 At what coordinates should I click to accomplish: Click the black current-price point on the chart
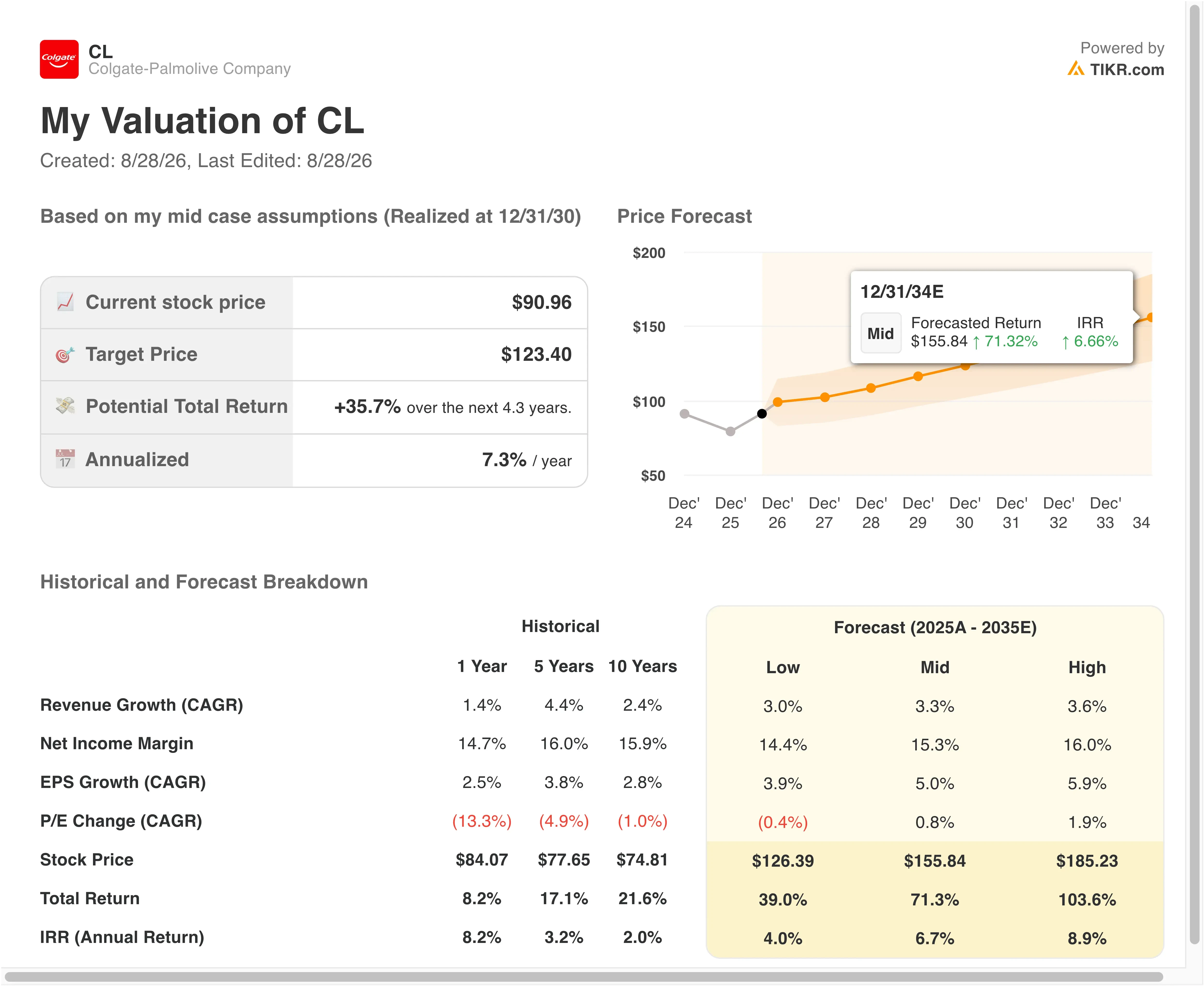click(762, 413)
